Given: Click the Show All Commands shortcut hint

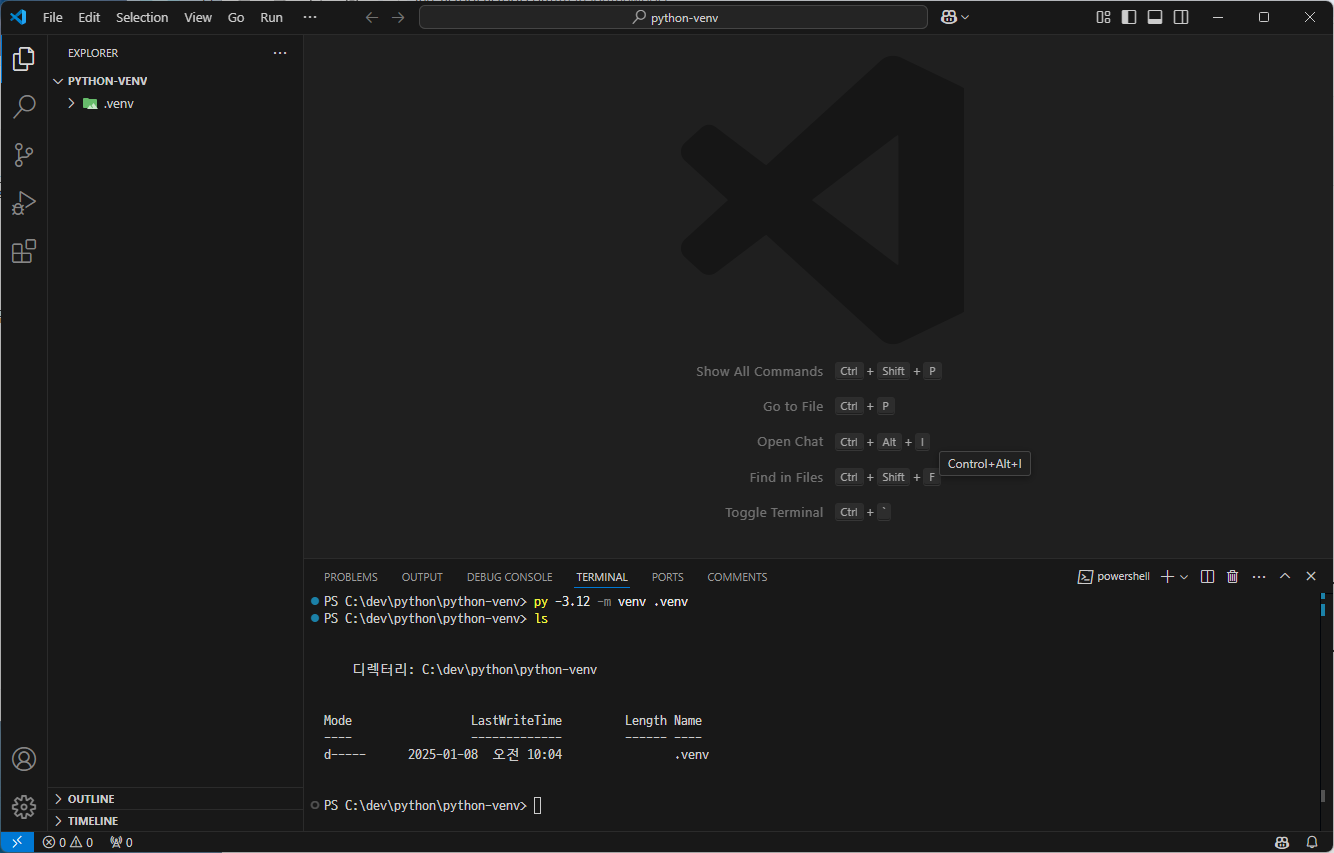Looking at the screenshot, I should point(818,371).
